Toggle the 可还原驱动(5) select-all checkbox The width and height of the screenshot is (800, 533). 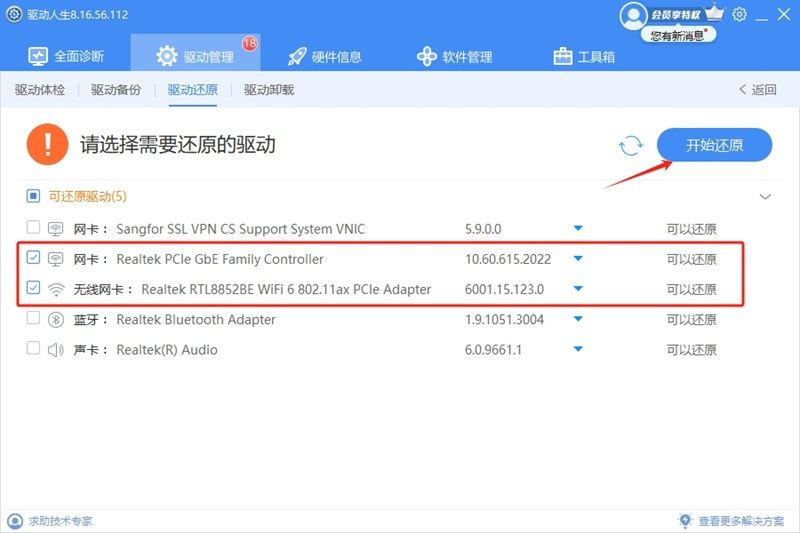33,196
